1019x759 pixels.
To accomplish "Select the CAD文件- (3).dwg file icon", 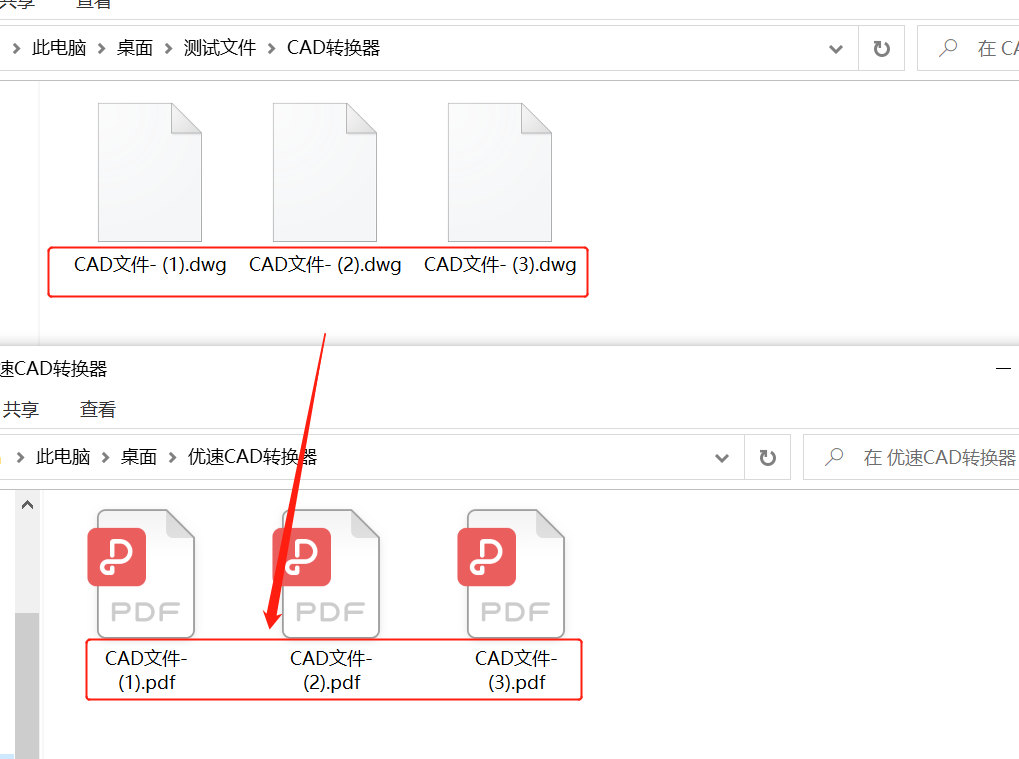I will coord(500,172).
